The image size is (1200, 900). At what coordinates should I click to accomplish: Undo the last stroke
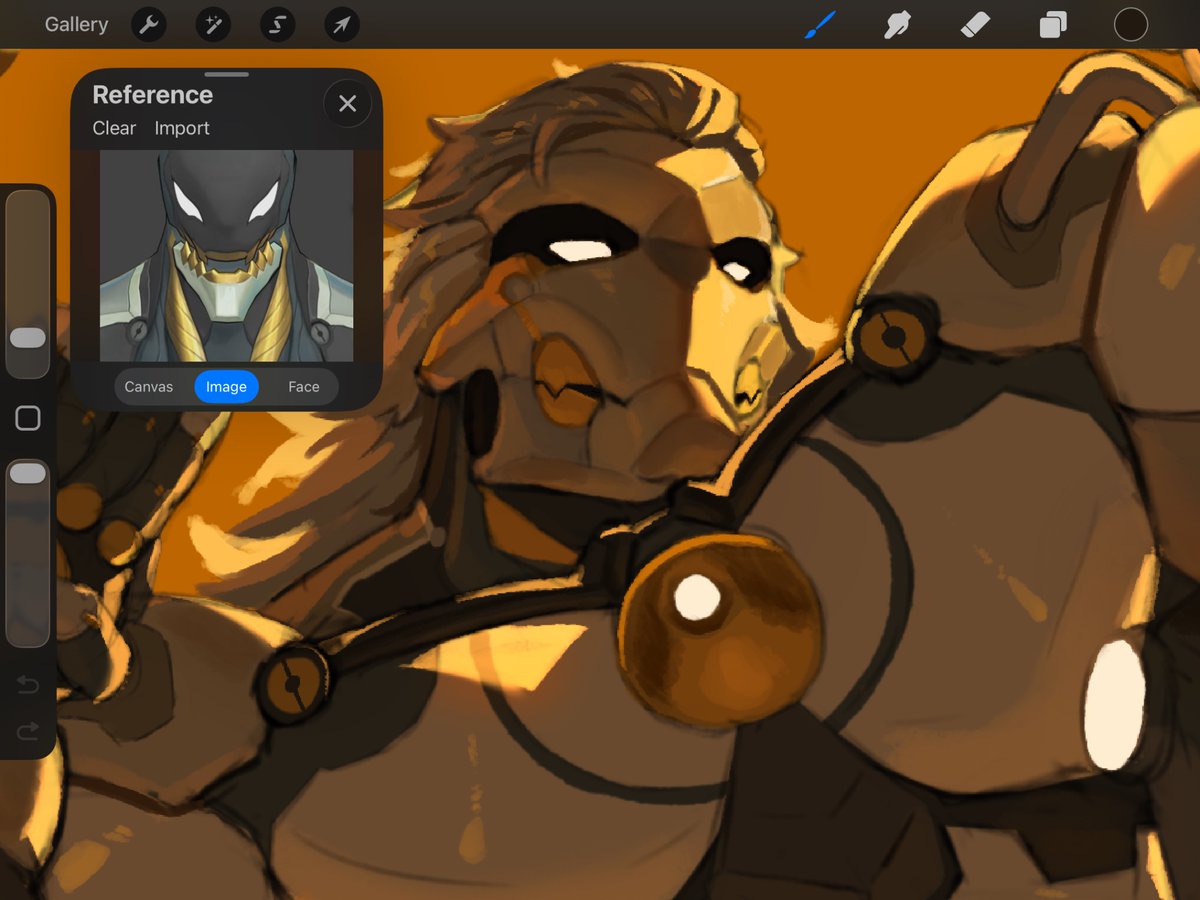(x=28, y=685)
